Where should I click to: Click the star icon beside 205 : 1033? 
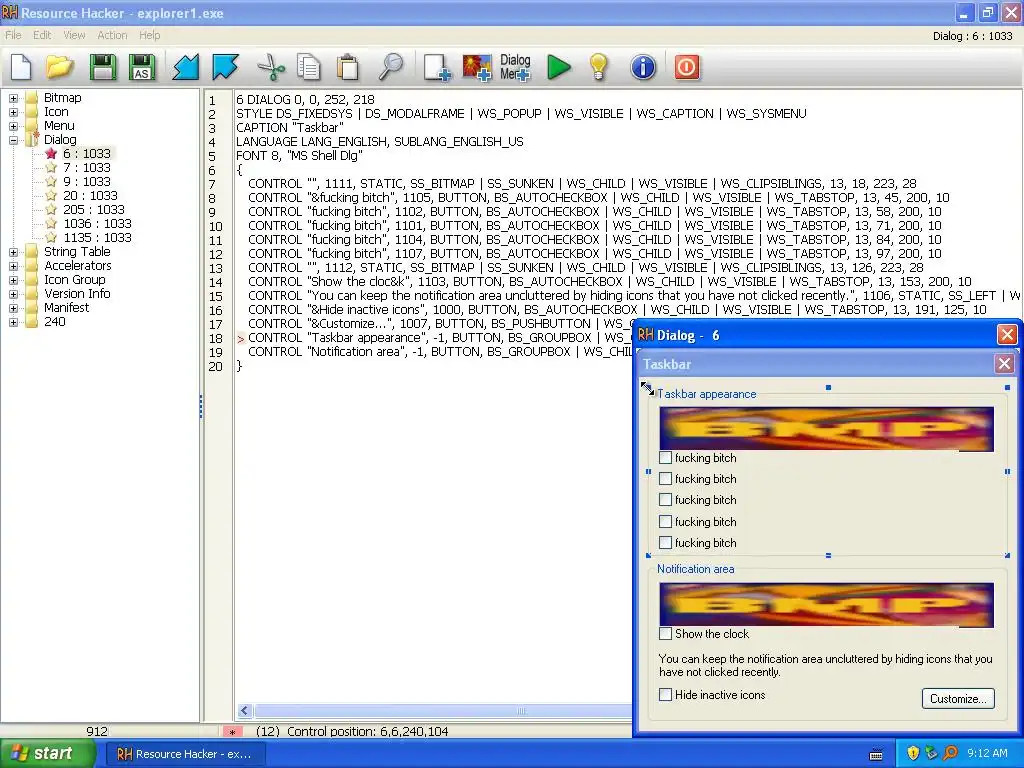pyautogui.click(x=51, y=210)
